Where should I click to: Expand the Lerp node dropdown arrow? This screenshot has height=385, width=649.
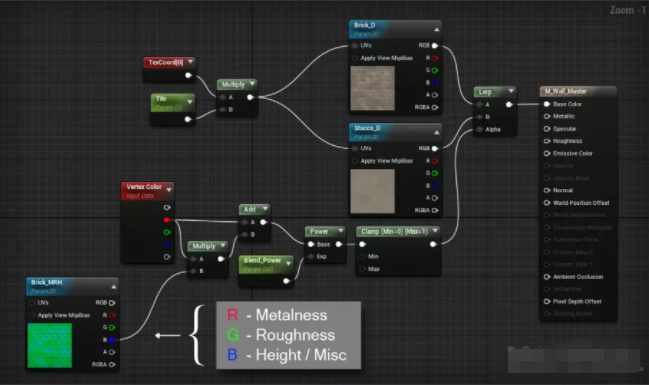tap(511, 91)
